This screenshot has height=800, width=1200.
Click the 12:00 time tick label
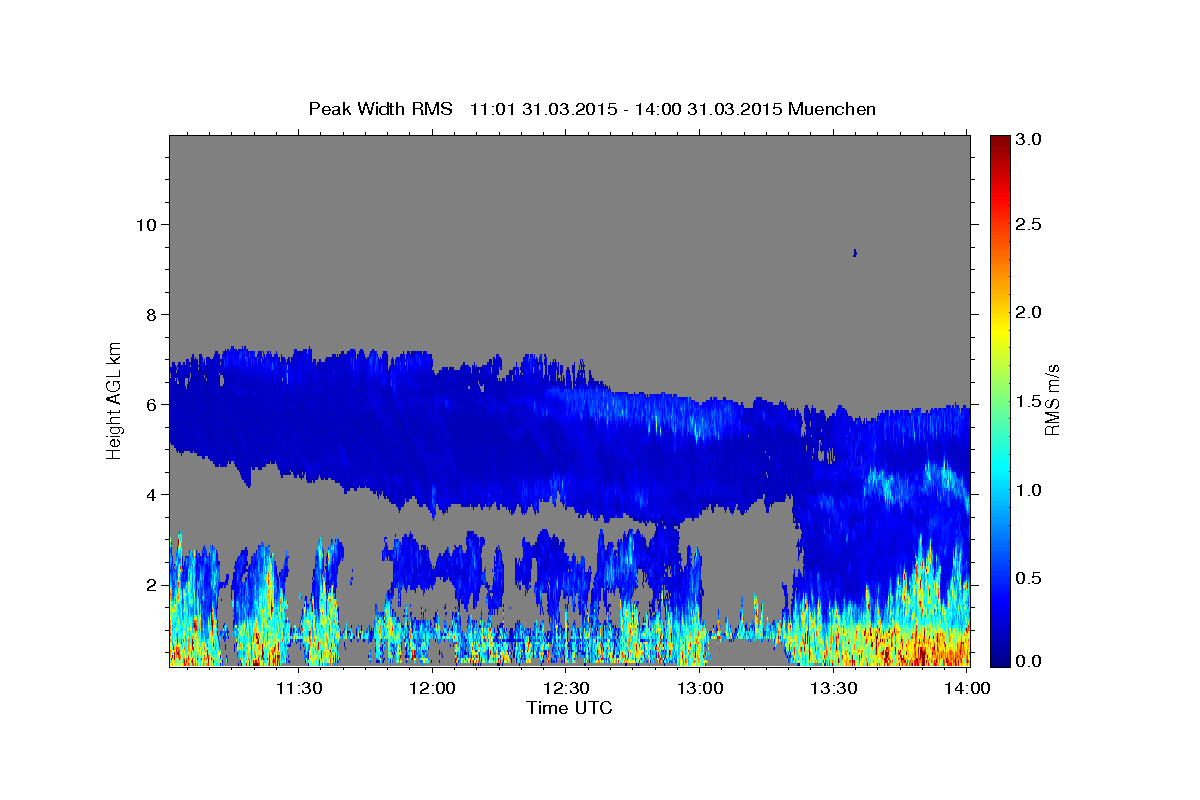(x=433, y=688)
